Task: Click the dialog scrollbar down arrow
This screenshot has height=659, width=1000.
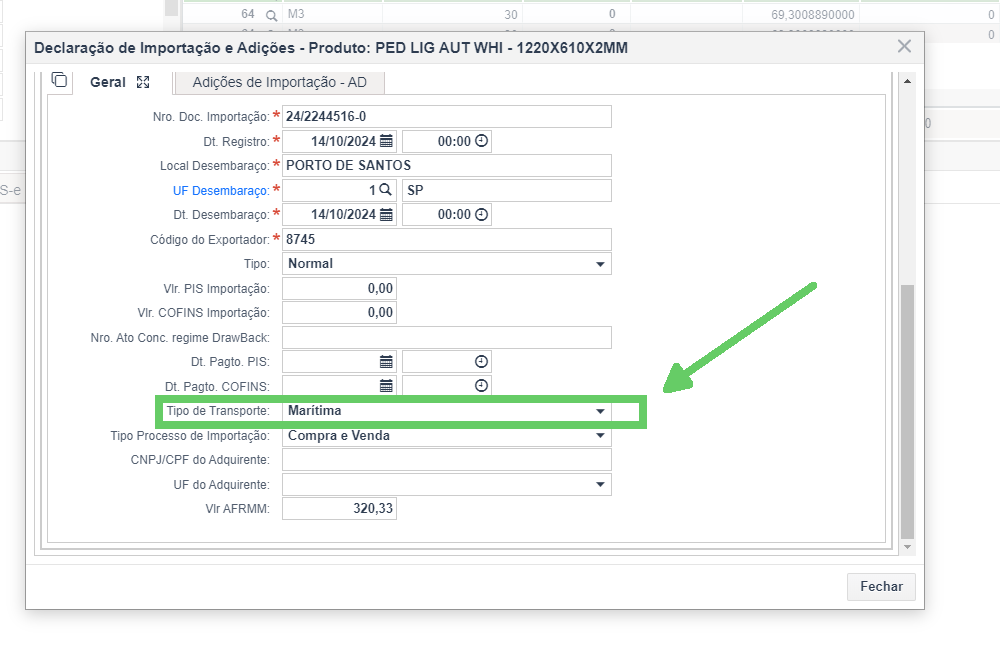Action: pyautogui.click(x=907, y=547)
